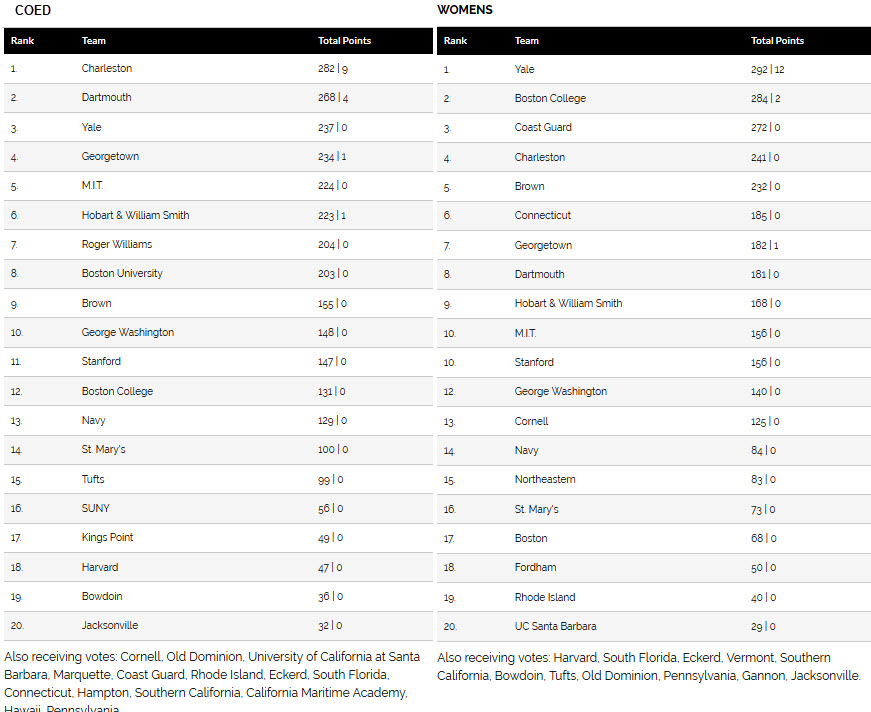Click Coast Guard in the WOMENS rank 3 row
The height and width of the screenshot is (712, 871).
click(x=543, y=127)
